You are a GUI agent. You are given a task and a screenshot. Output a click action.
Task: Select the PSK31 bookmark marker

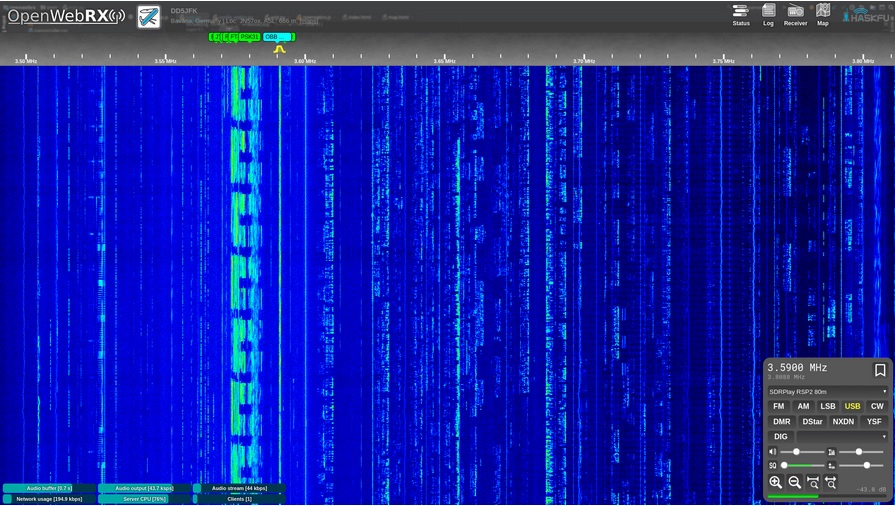[x=249, y=37]
